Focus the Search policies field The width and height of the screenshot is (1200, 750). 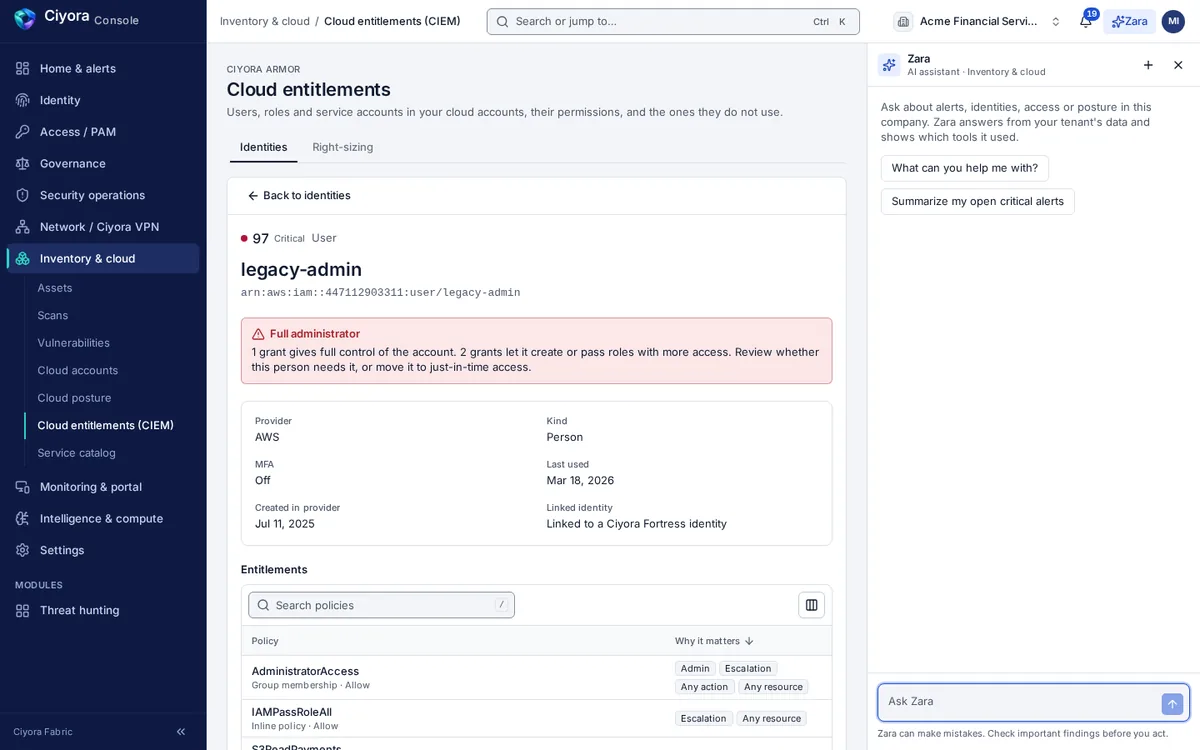pyautogui.click(x=381, y=605)
